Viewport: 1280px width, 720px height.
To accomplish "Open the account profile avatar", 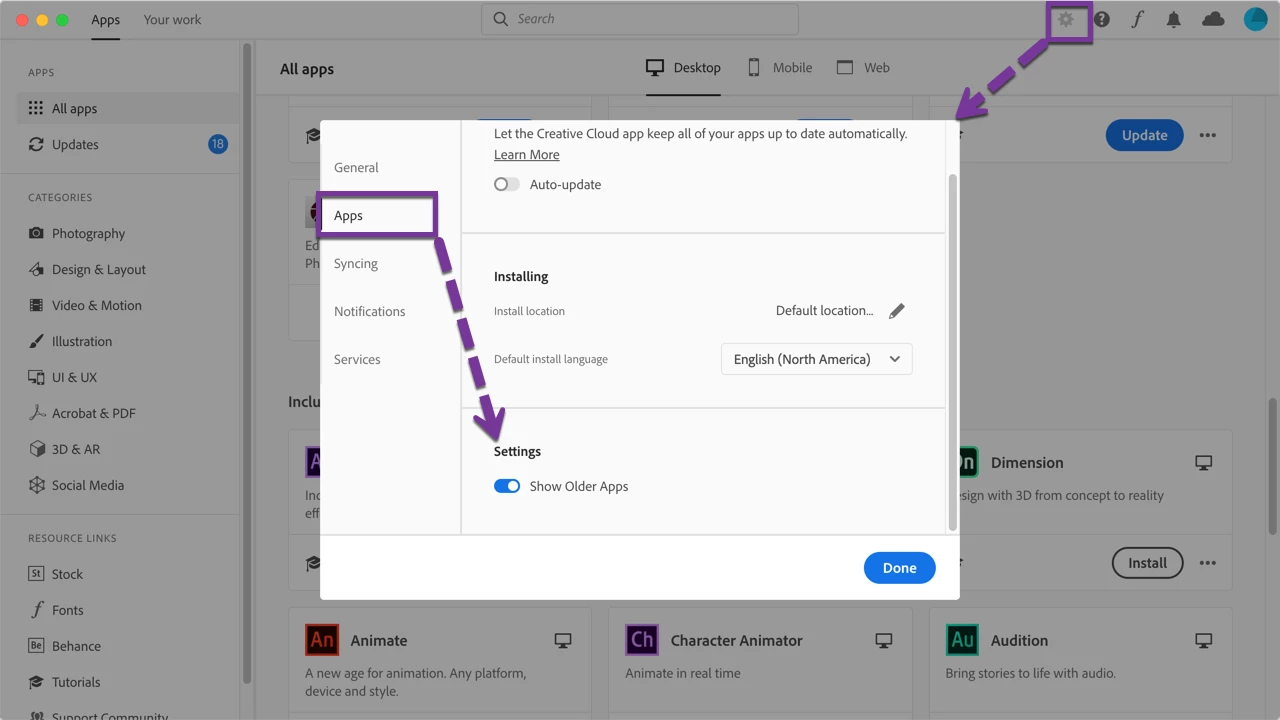I will [x=1255, y=19].
